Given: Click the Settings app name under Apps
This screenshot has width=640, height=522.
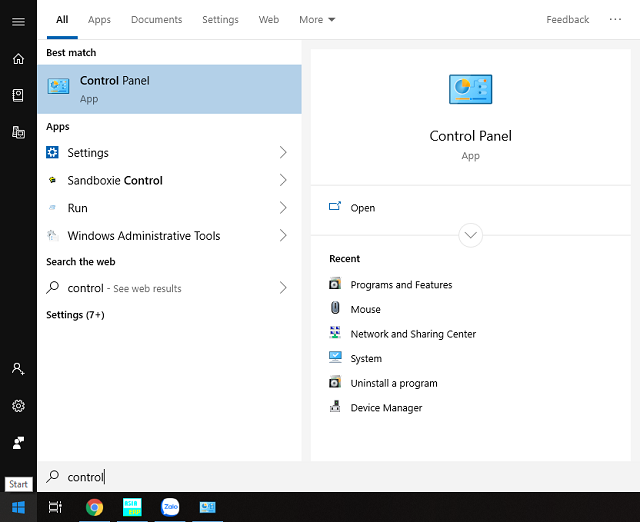Looking at the screenshot, I should 88,153.
